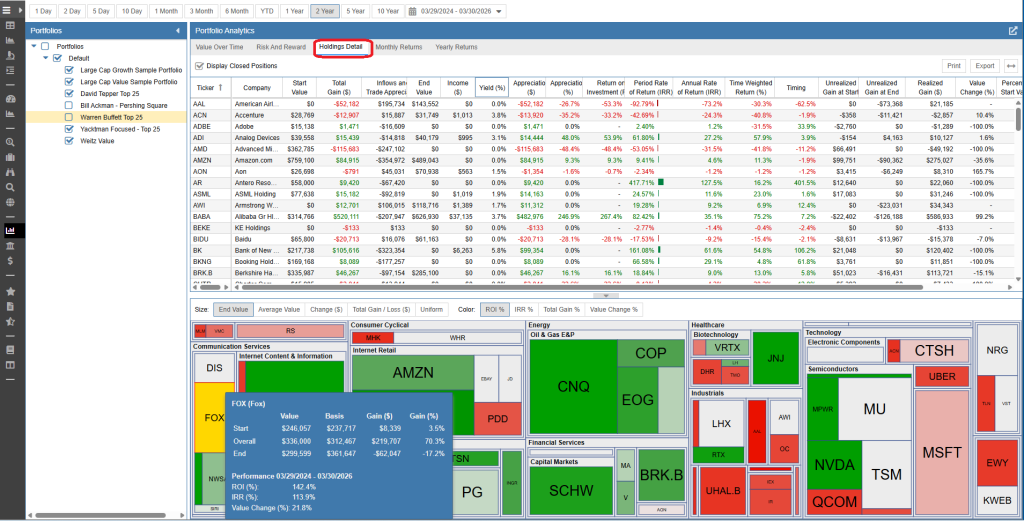Uncheck David Tepper Top 25 checkbox
This screenshot has width=1024, height=521.
pyautogui.click(x=69, y=93)
